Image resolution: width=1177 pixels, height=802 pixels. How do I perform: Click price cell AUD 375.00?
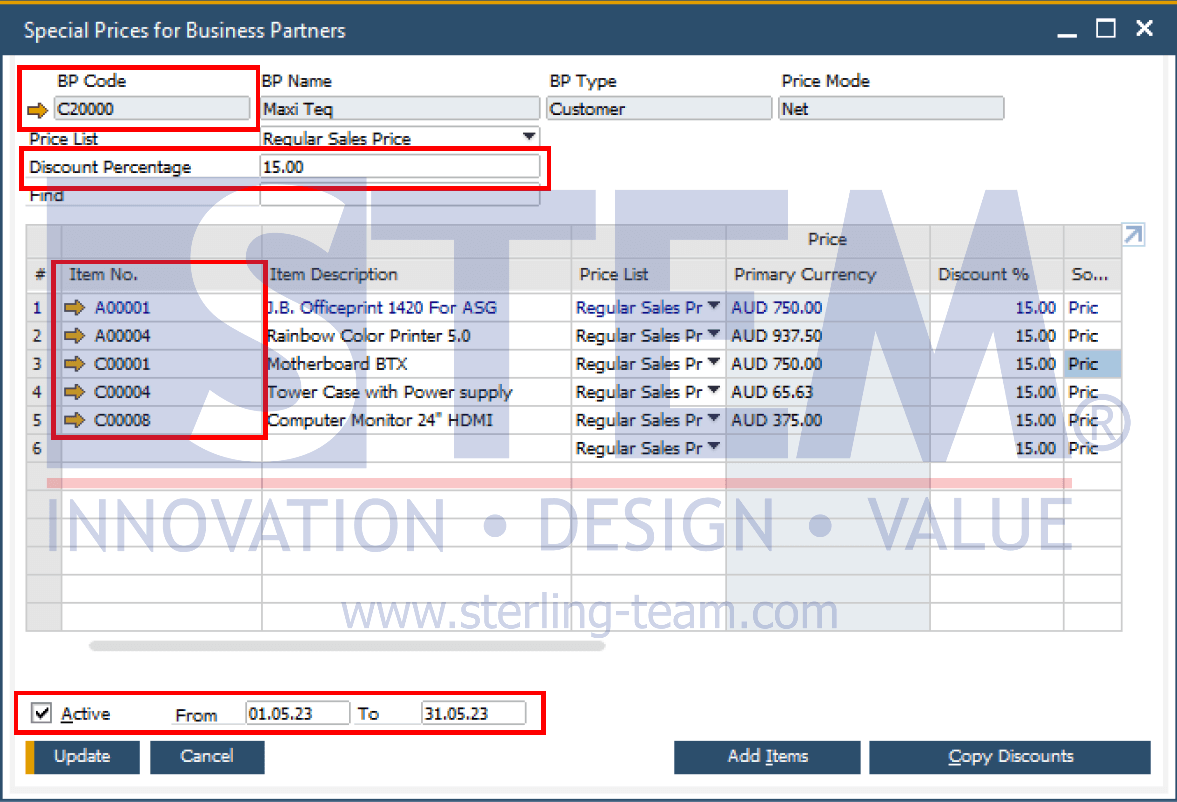coord(828,421)
